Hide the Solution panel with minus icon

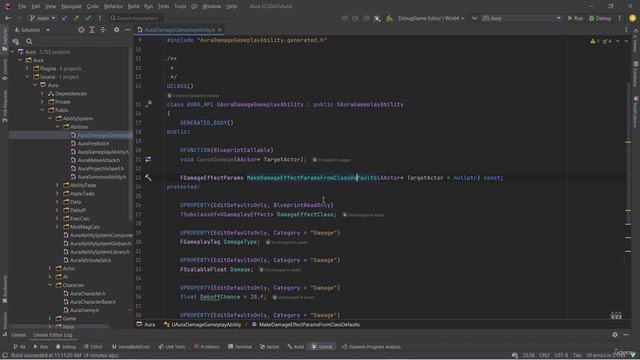[x=127, y=30]
